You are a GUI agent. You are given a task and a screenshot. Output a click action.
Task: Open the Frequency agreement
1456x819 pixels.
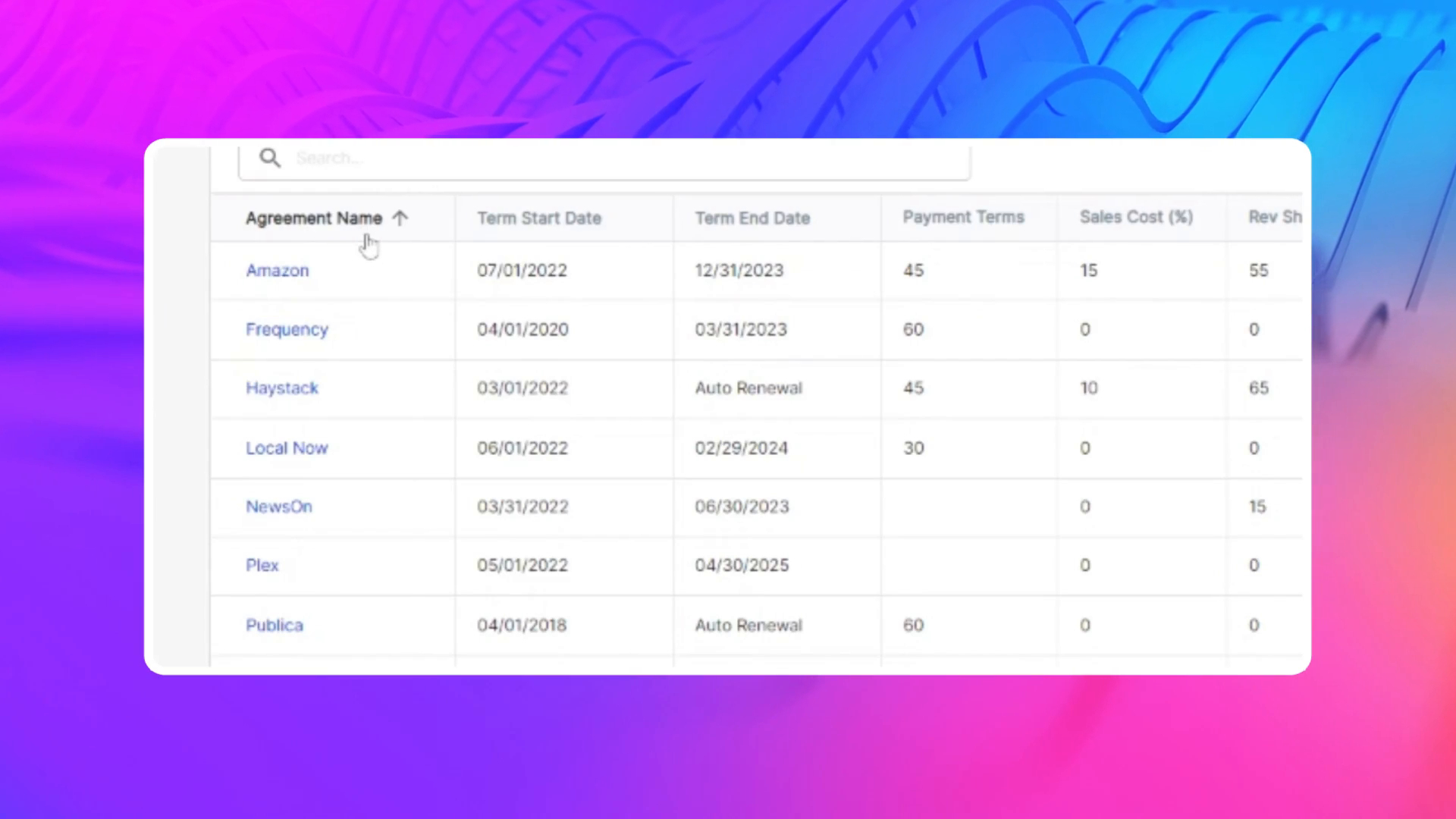287,329
